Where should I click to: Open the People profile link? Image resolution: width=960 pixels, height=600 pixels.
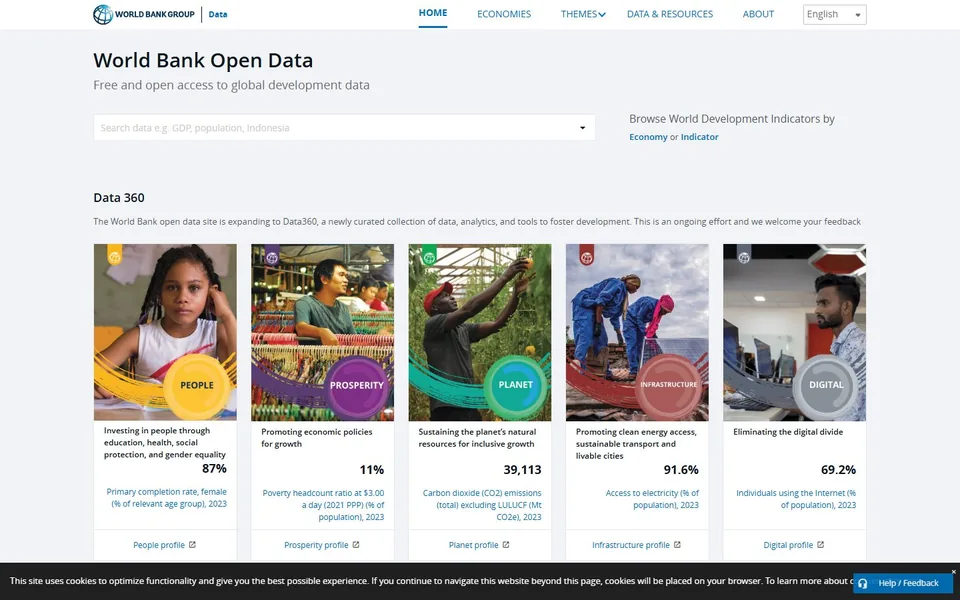tap(159, 545)
